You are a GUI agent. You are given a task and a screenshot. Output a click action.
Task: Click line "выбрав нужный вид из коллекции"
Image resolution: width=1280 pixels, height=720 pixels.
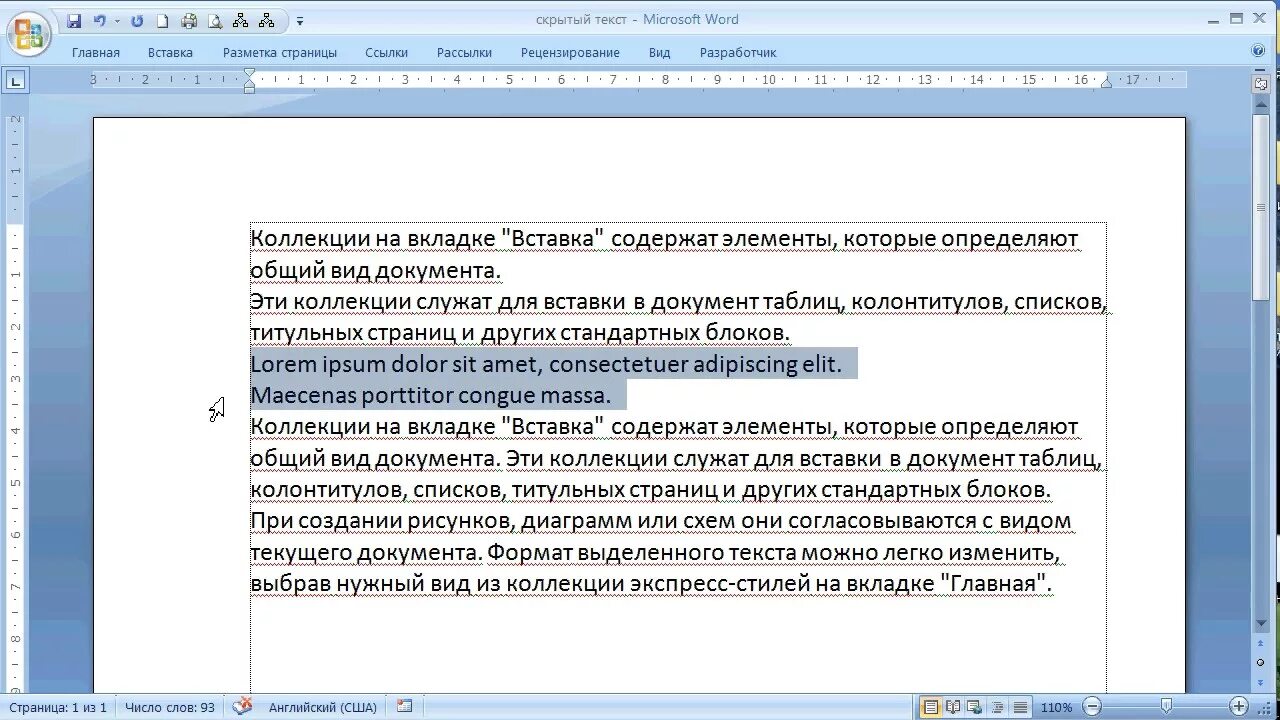click(652, 583)
